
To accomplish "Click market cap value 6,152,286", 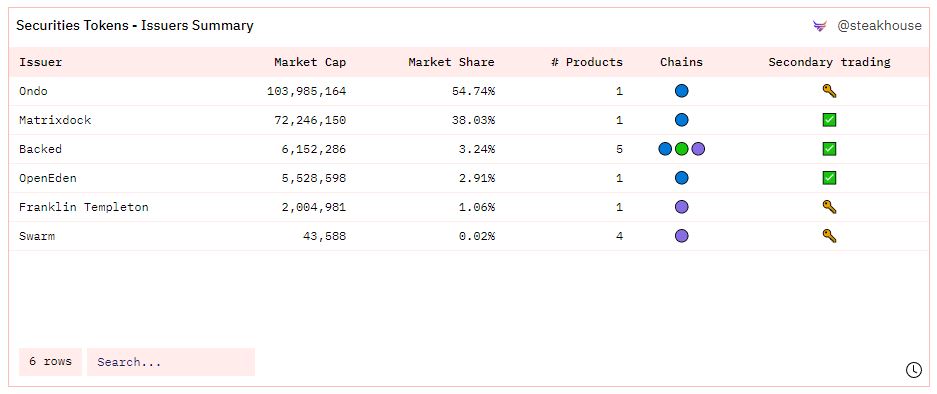I will point(314,149).
